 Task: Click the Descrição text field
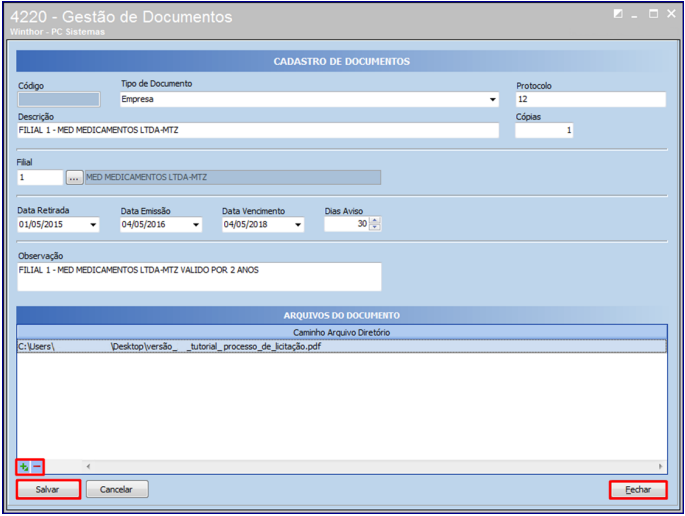coord(258,130)
